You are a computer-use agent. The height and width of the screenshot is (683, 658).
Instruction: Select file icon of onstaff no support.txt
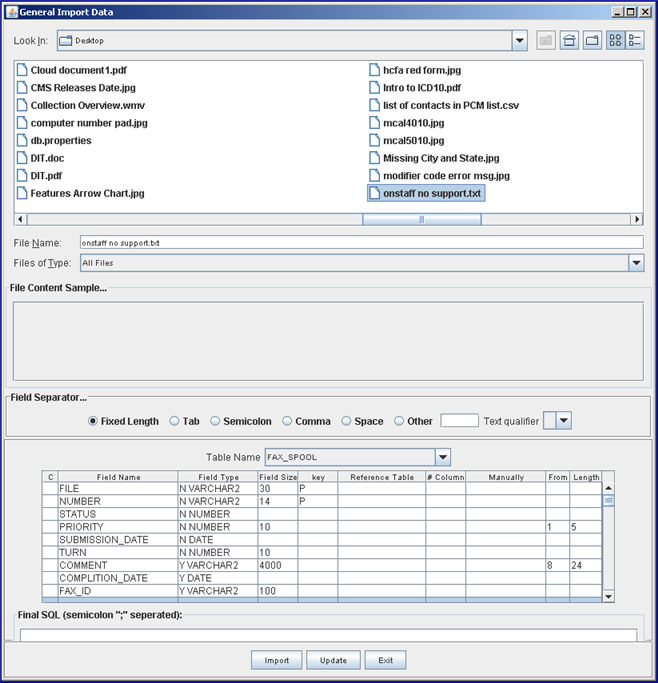pyautogui.click(x=374, y=193)
